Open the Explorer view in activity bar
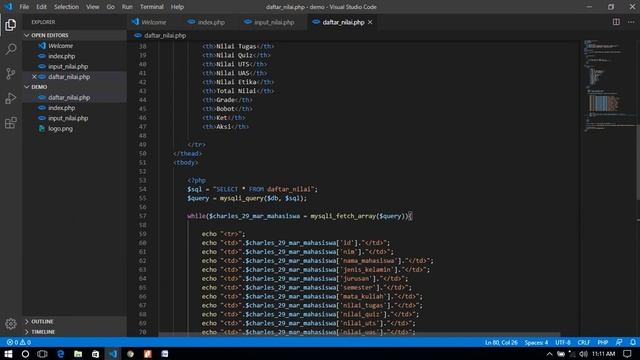 tap(11, 25)
